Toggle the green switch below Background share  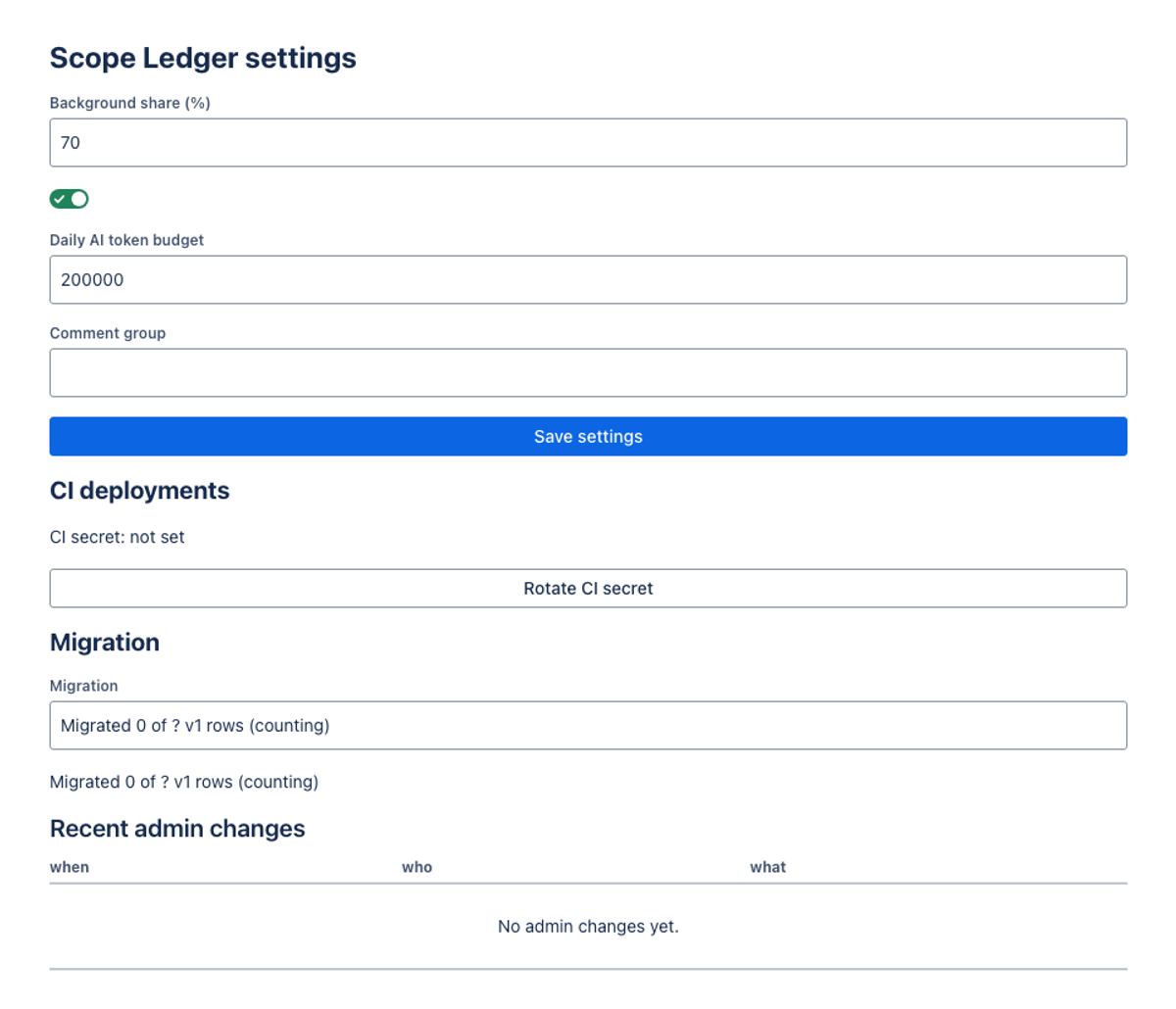pyautogui.click(x=70, y=199)
